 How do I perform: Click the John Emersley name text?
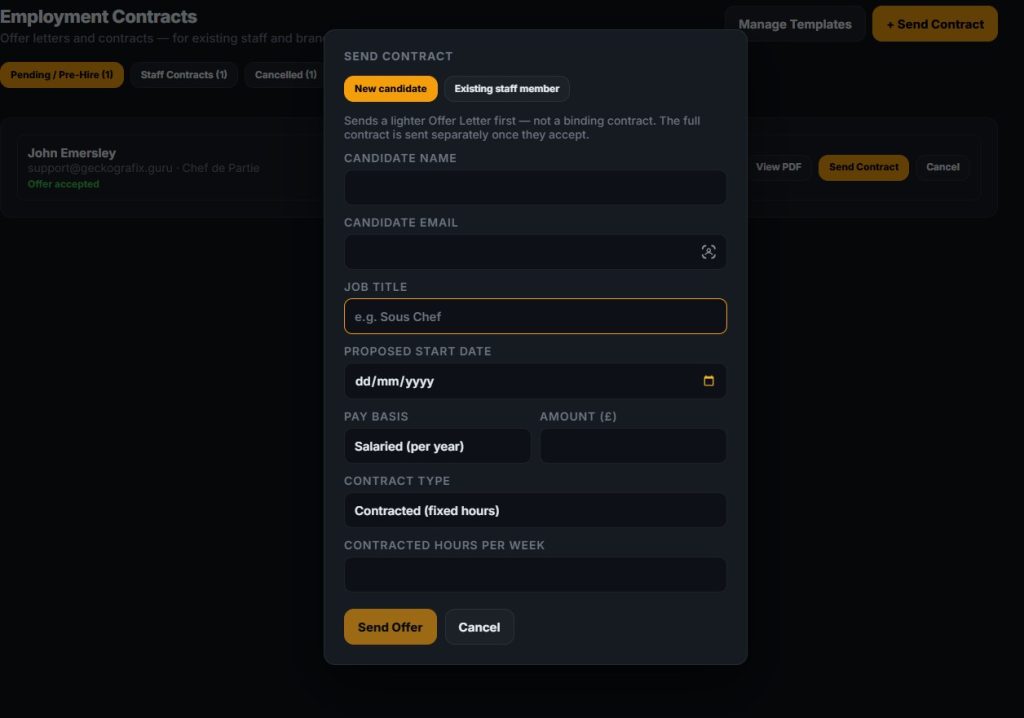72,153
